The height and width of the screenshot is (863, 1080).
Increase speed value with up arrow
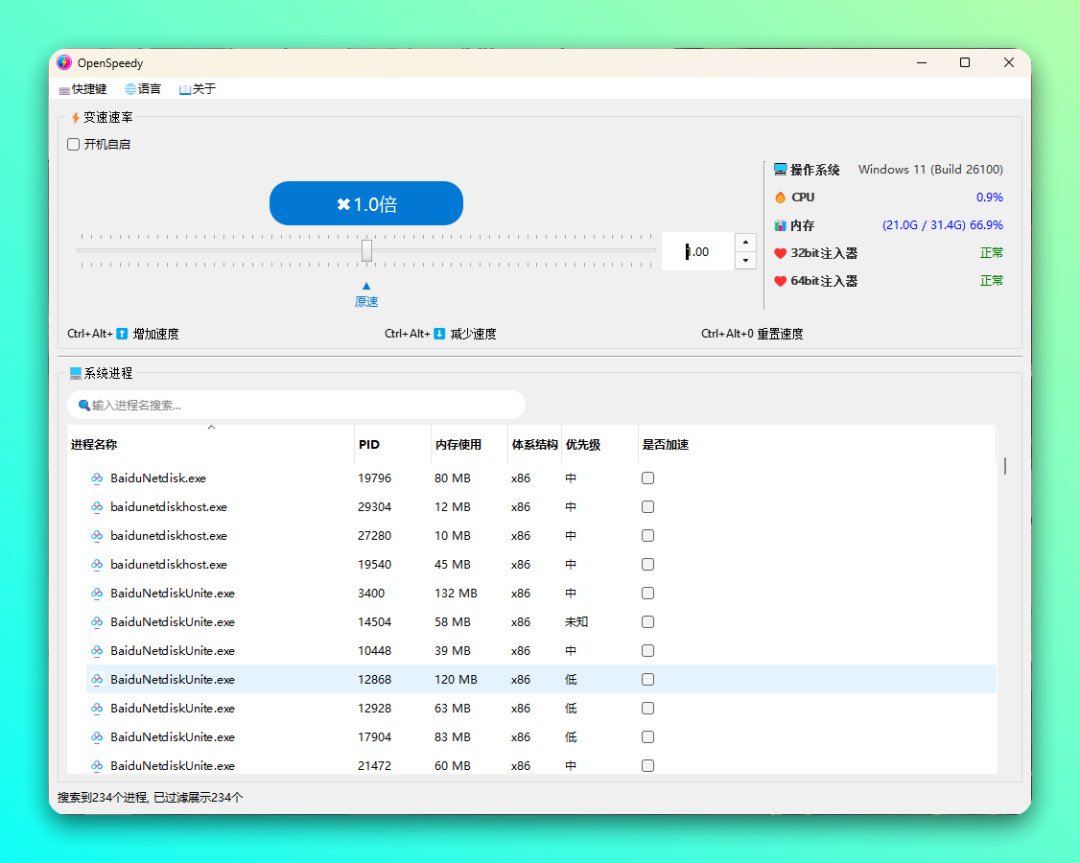click(x=745, y=243)
